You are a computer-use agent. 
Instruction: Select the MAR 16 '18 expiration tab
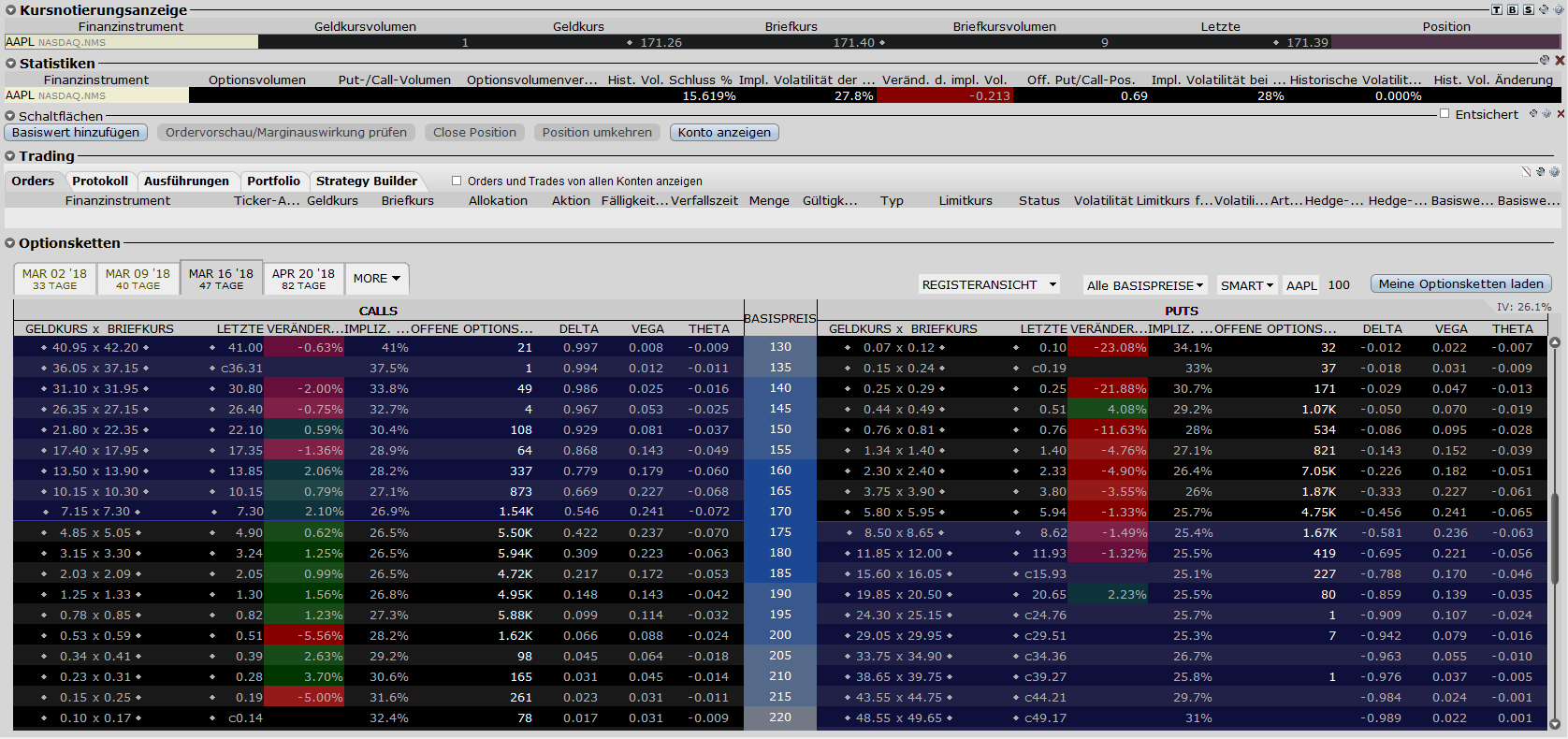click(221, 279)
